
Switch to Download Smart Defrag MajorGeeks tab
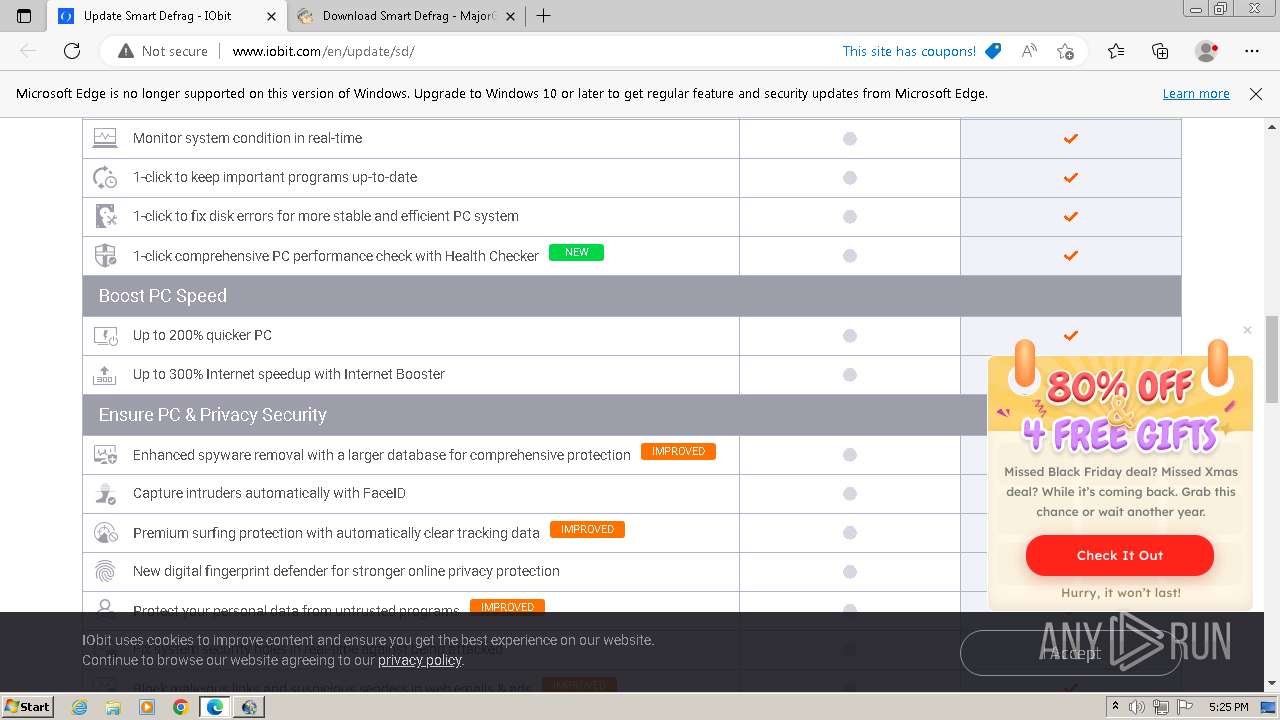pyautogui.click(x=409, y=16)
